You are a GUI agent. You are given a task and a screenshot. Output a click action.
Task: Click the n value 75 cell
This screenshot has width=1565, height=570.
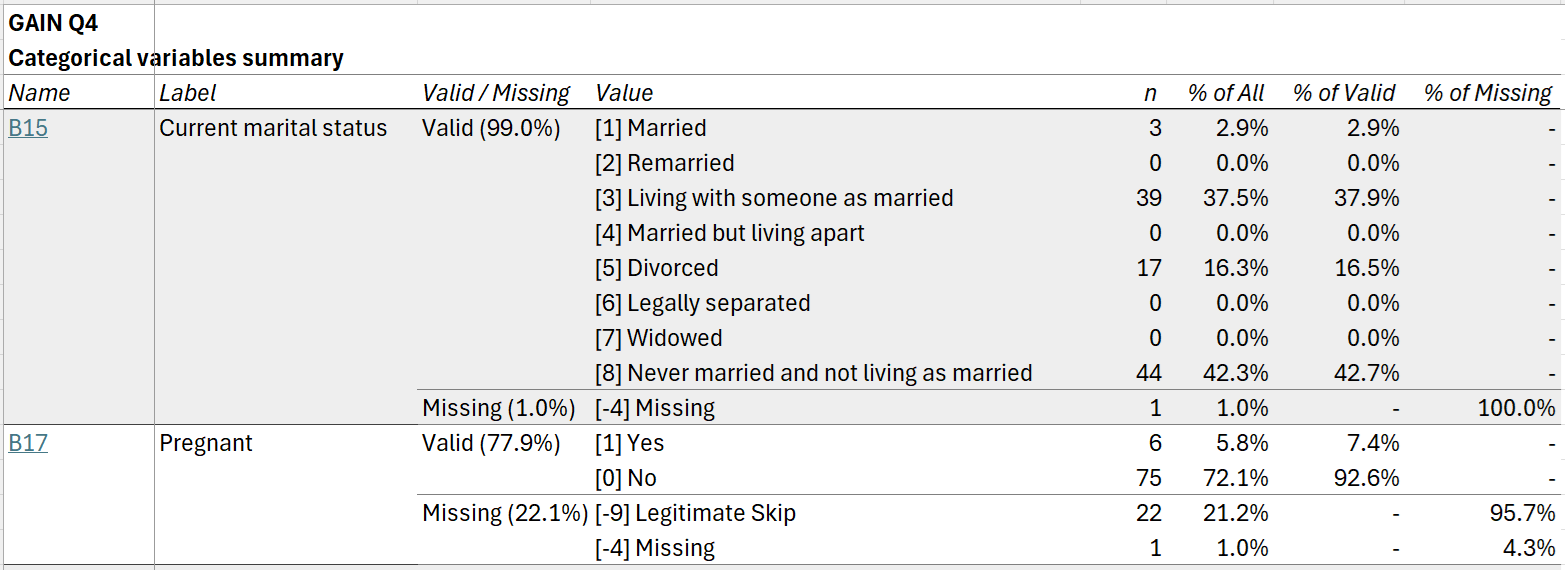[x=1148, y=478]
